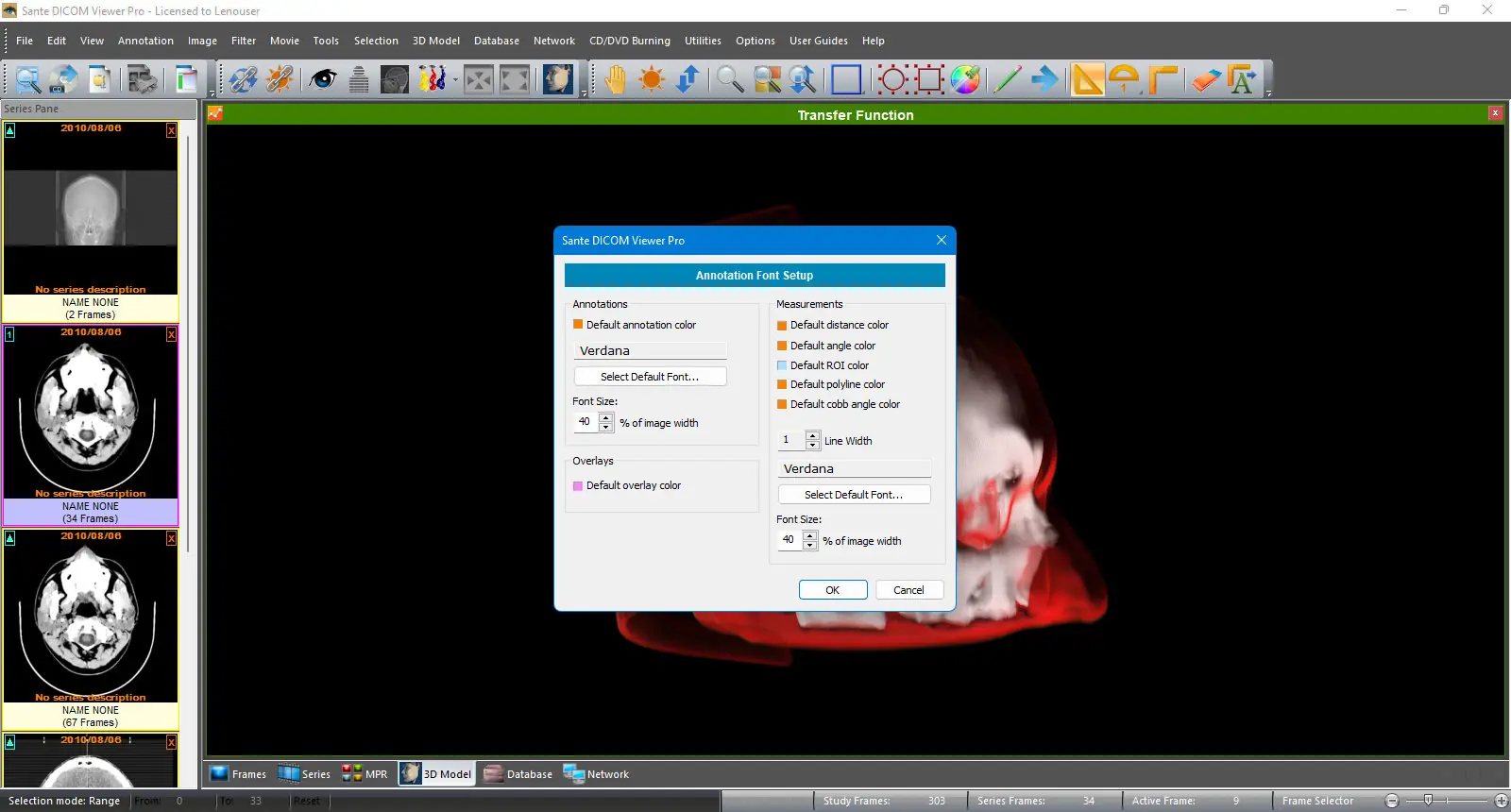The height and width of the screenshot is (812, 1511).
Task: Click the 3D head model icon
Action: [x=557, y=79]
